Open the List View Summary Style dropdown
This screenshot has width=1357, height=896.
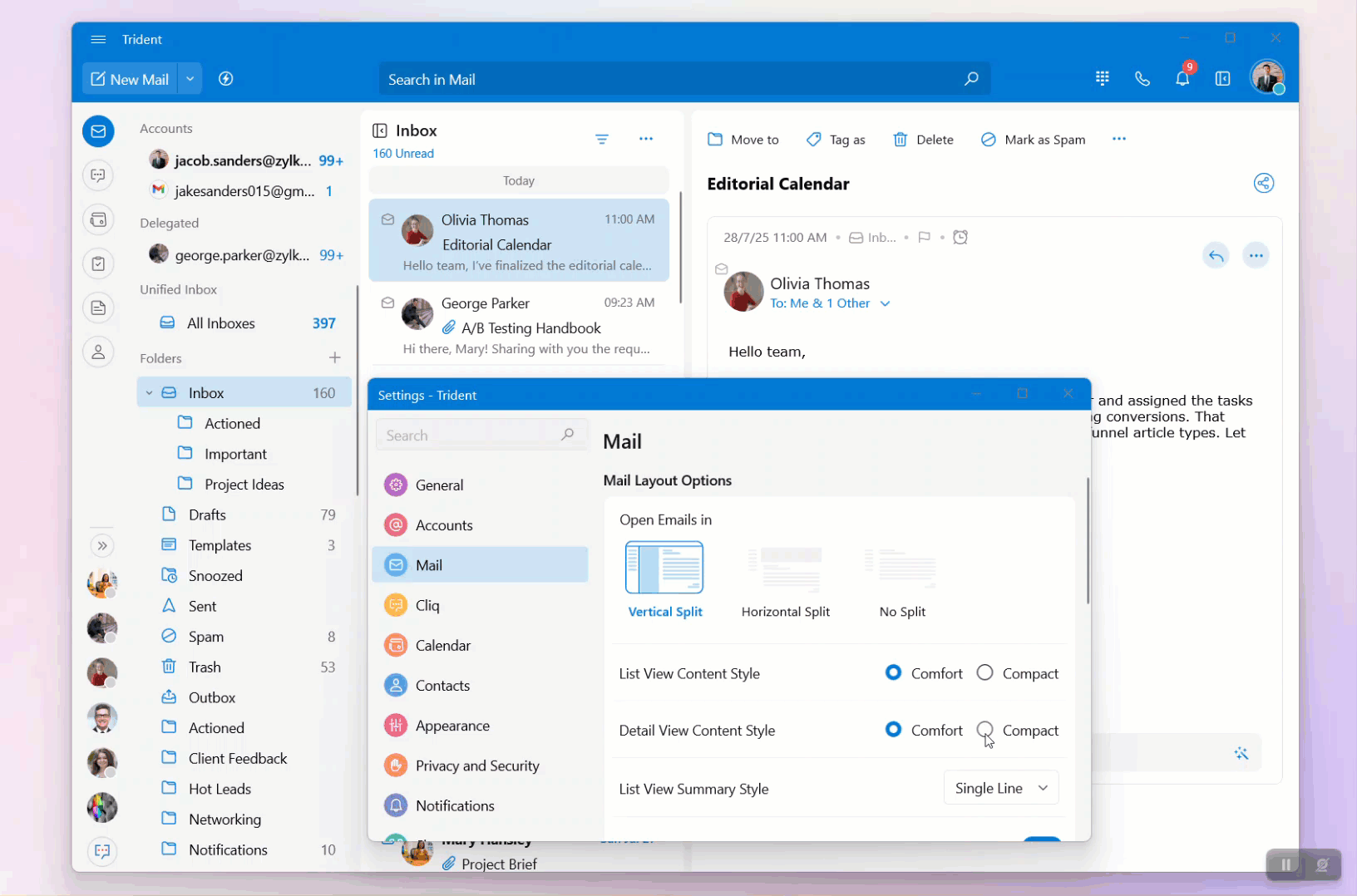[x=1001, y=788]
